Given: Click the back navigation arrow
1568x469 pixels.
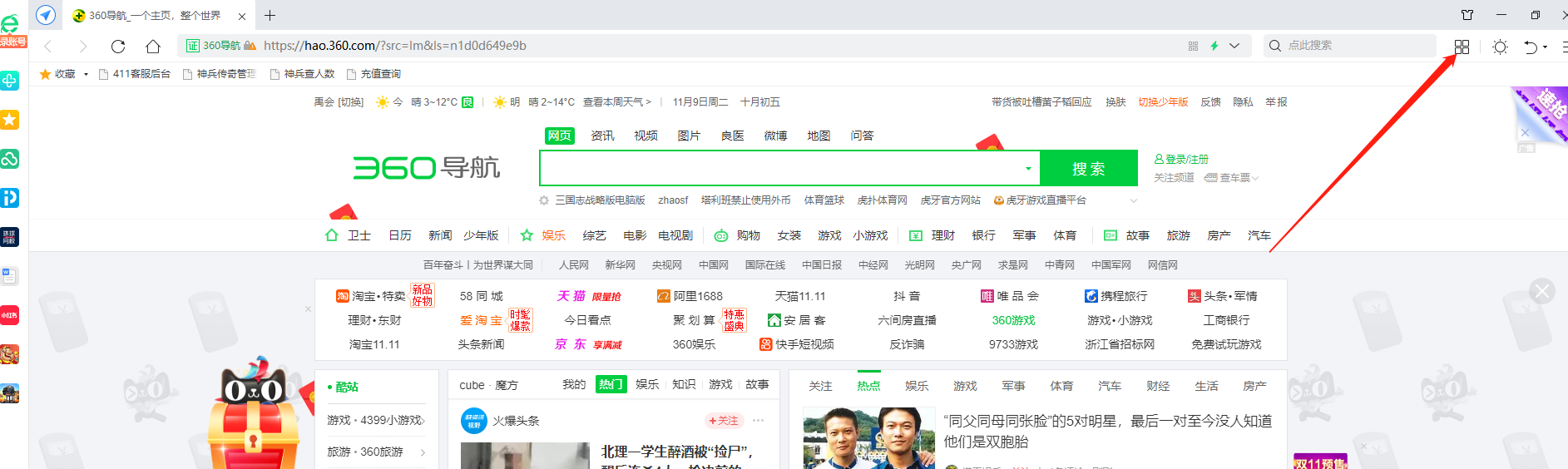Looking at the screenshot, I should pos(48,46).
